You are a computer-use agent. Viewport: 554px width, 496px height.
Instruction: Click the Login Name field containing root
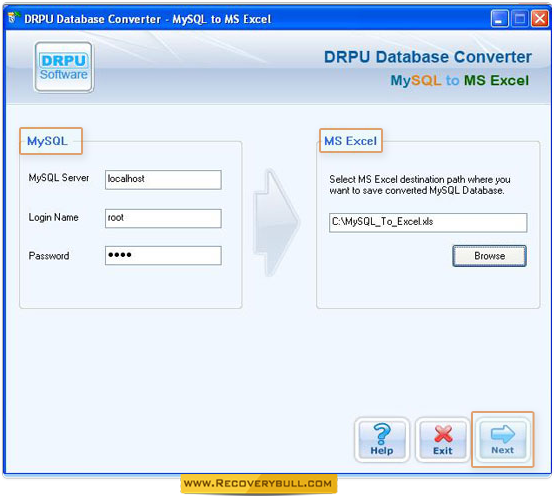point(163,218)
